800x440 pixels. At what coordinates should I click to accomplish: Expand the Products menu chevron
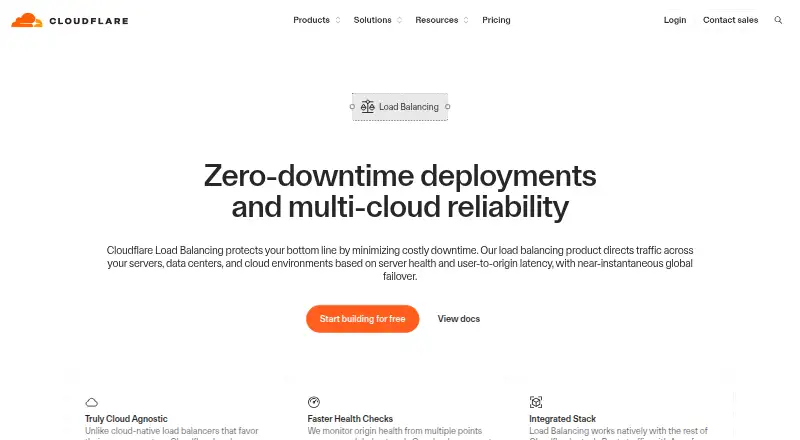338,20
